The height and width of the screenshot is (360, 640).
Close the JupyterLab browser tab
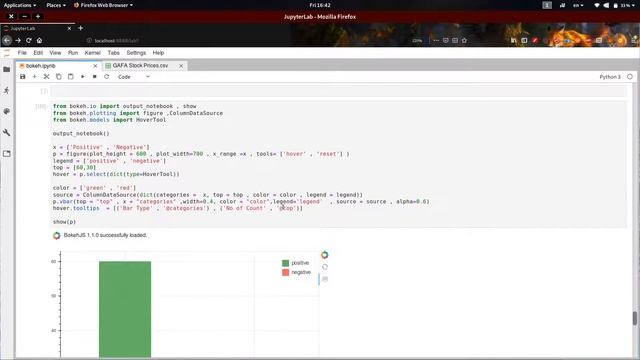pyautogui.click(x=69, y=29)
